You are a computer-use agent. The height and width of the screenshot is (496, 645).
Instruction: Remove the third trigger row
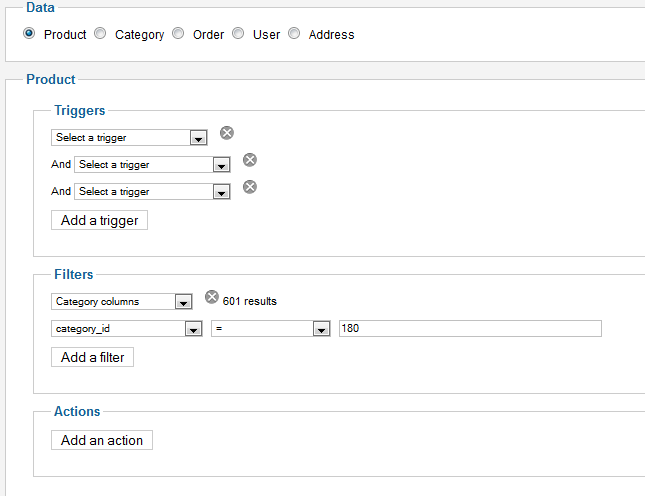(x=250, y=187)
